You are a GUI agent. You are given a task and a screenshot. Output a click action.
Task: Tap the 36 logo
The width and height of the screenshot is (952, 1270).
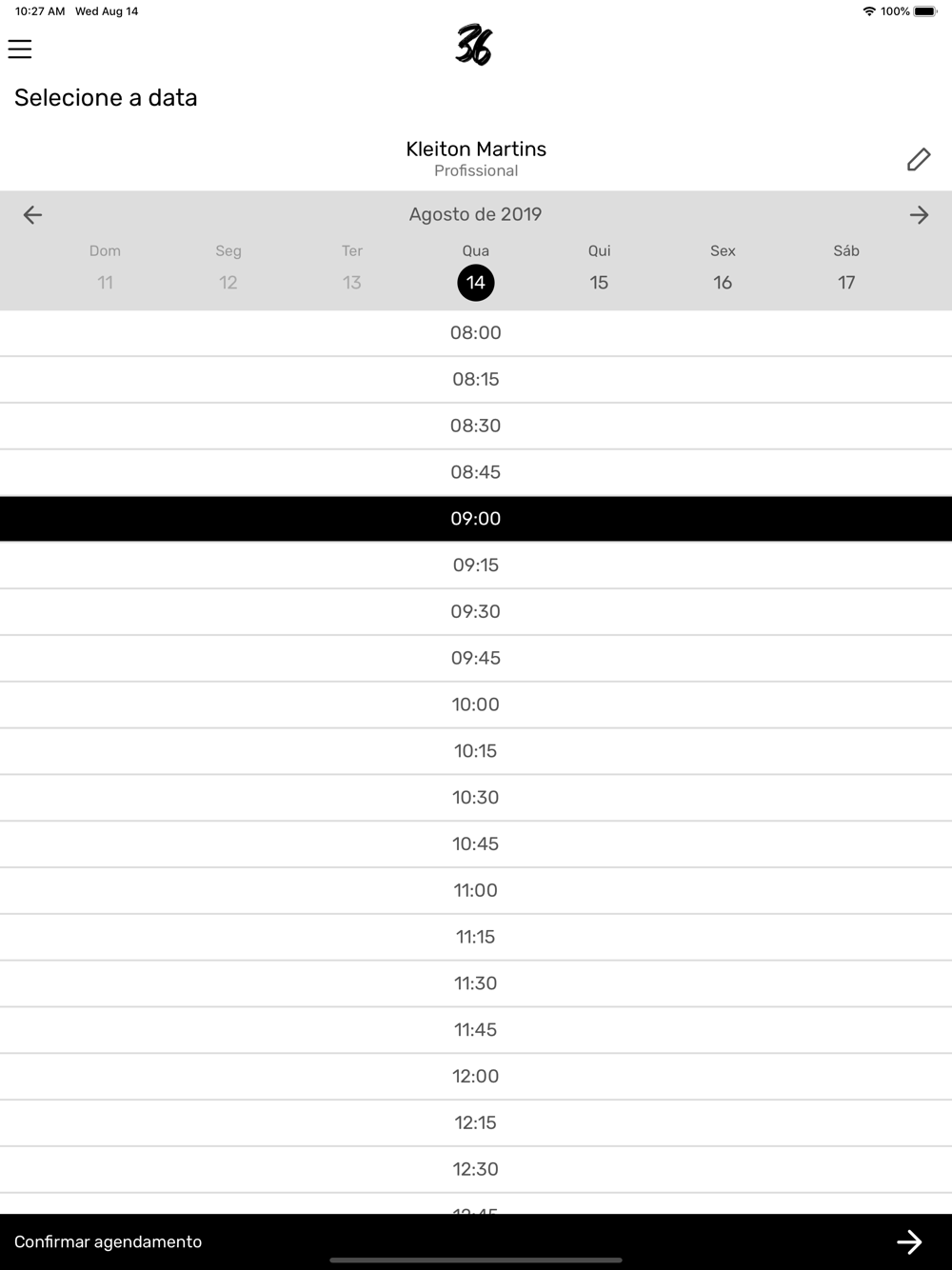click(x=474, y=45)
